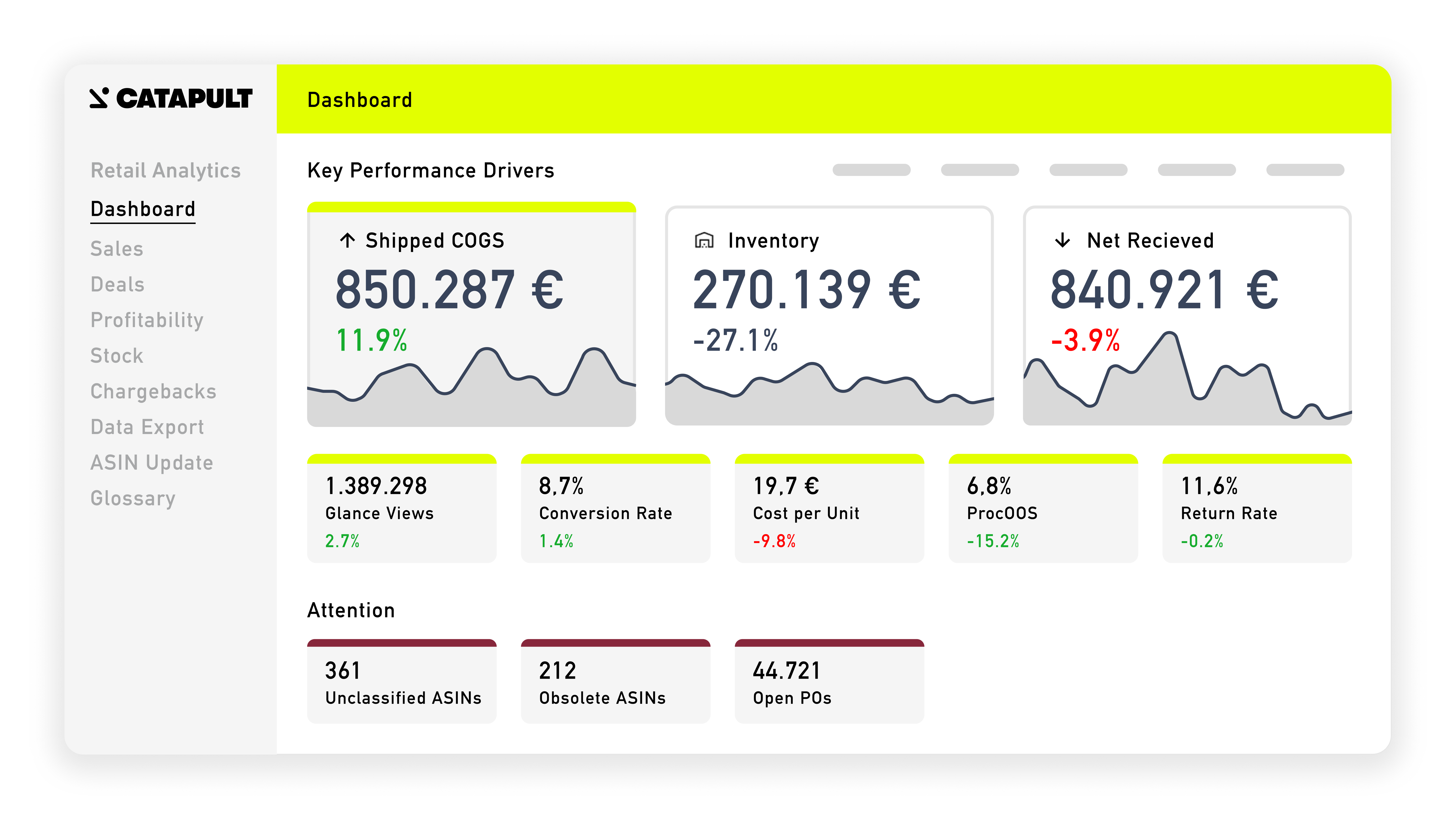
Task: Open ASIN Update page
Action: [151, 462]
